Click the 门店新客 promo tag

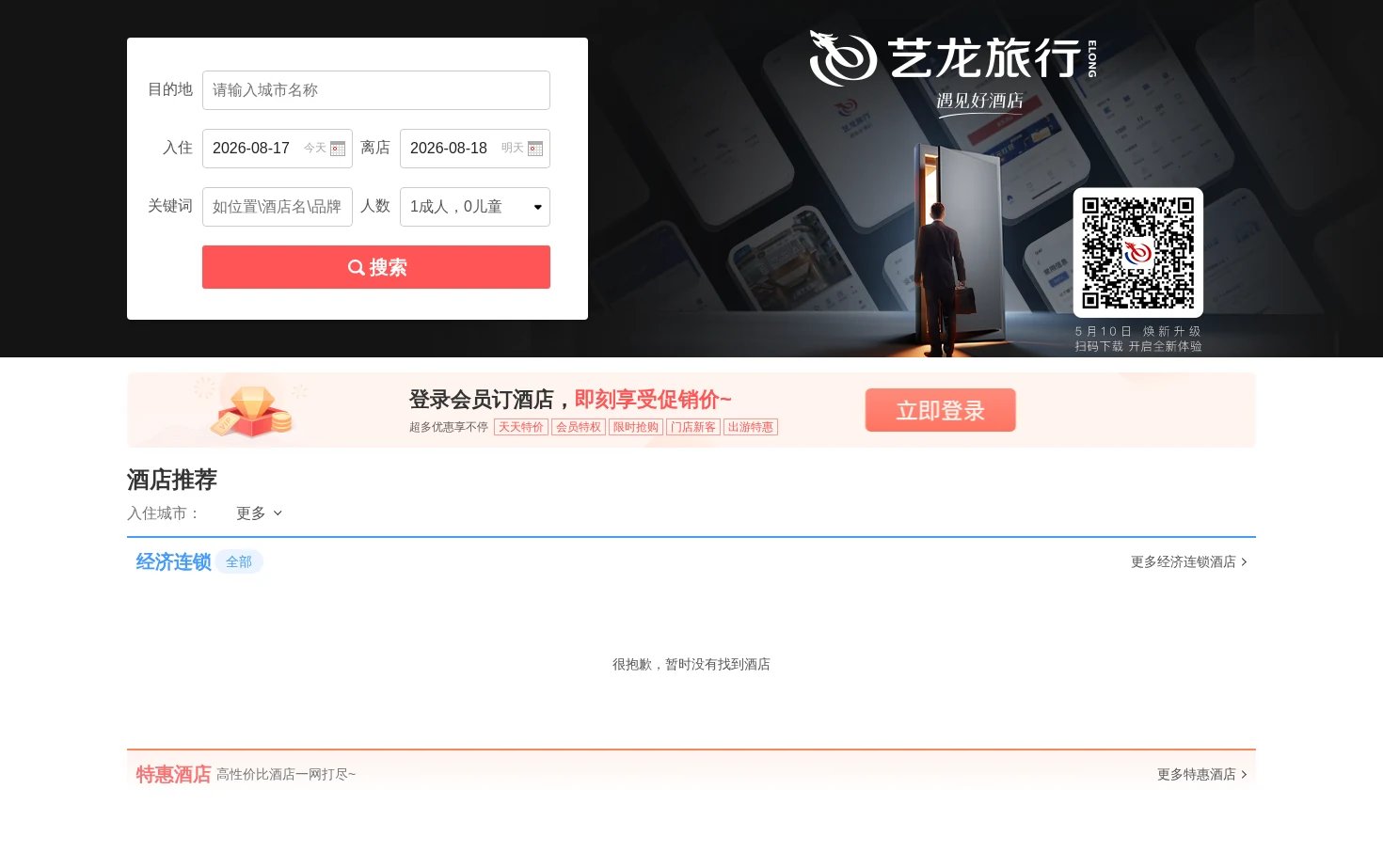tap(693, 427)
